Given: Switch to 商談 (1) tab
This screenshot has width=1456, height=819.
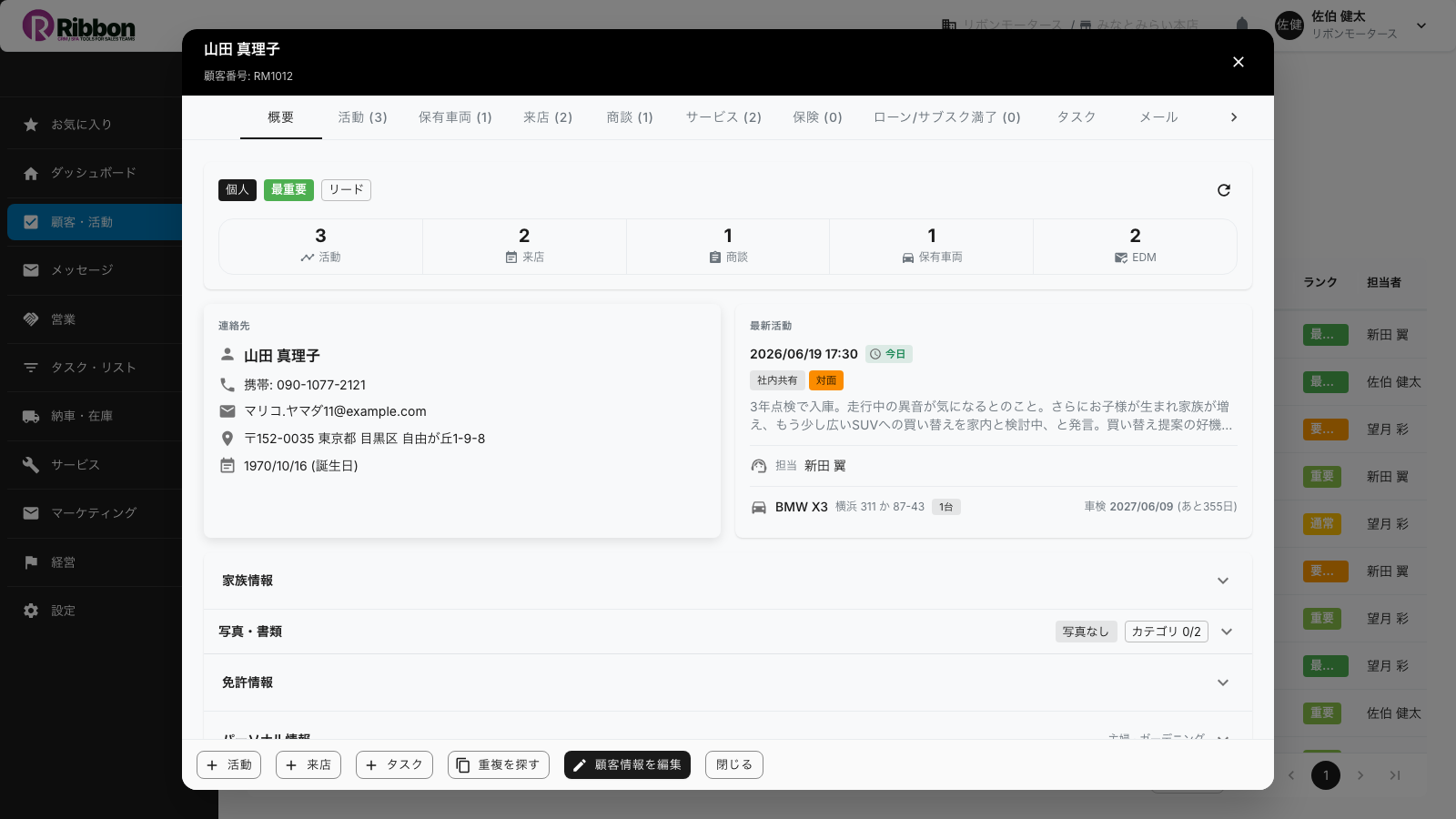Looking at the screenshot, I should pos(630,117).
